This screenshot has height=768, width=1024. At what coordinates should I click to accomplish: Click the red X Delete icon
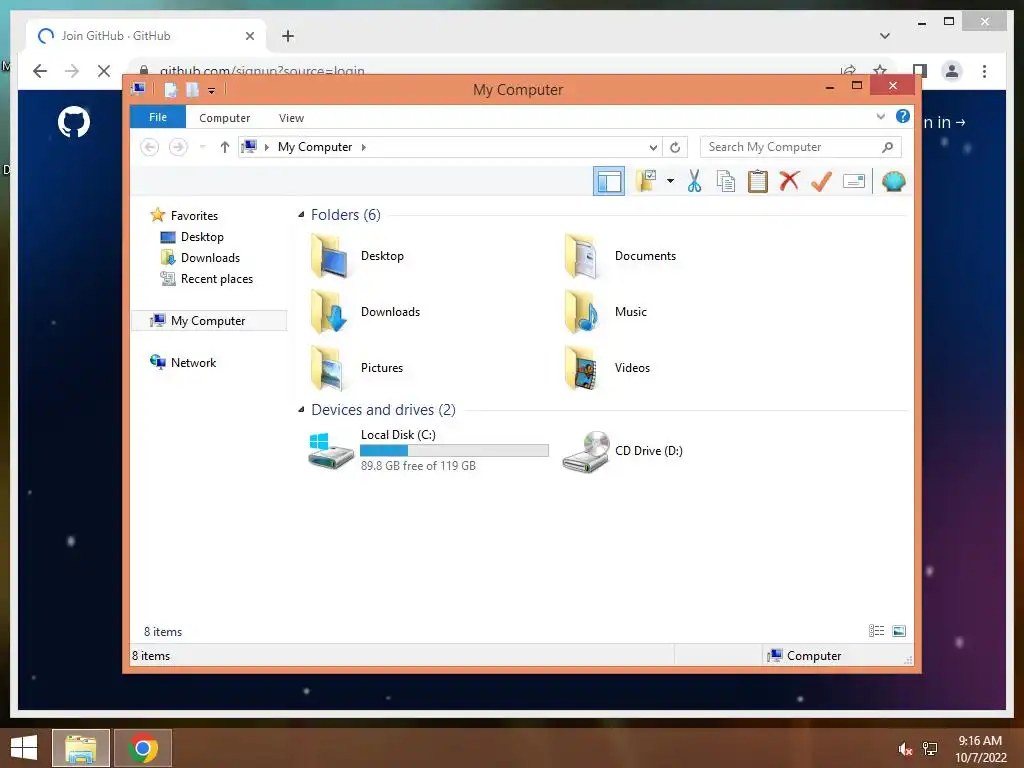click(x=789, y=181)
